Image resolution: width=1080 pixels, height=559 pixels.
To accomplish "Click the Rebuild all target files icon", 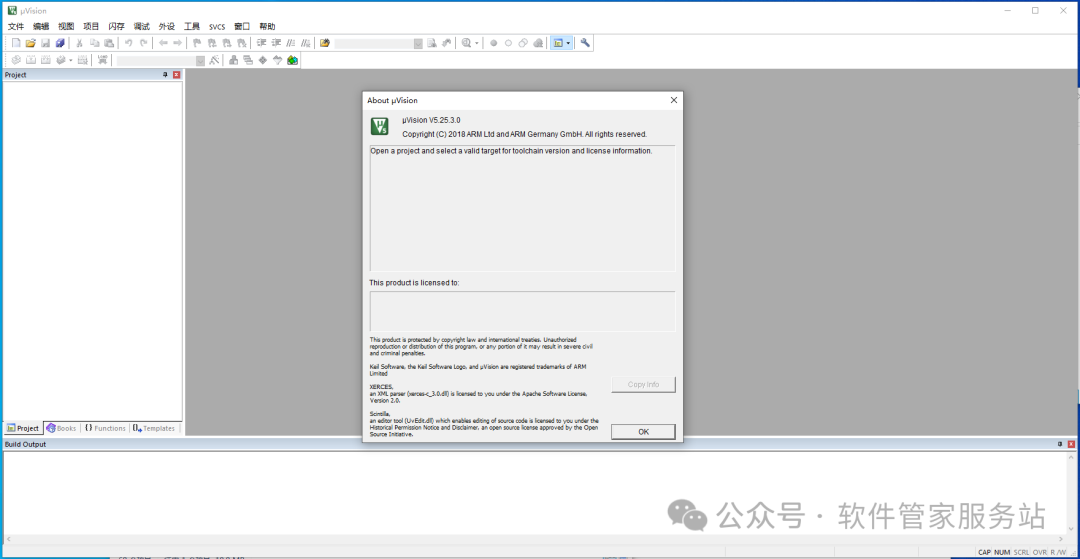I will (x=45, y=60).
